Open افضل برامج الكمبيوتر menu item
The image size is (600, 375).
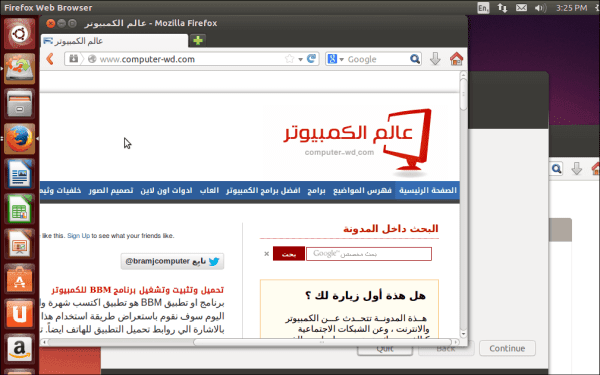tap(263, 190)
